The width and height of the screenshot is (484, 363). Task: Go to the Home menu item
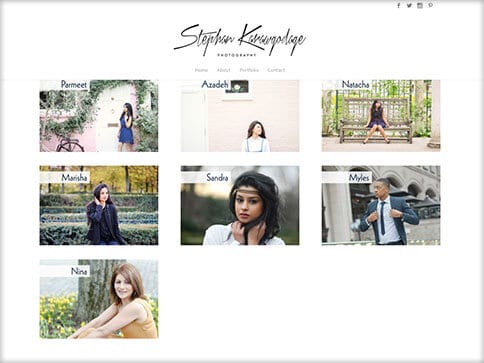(201, 70)
